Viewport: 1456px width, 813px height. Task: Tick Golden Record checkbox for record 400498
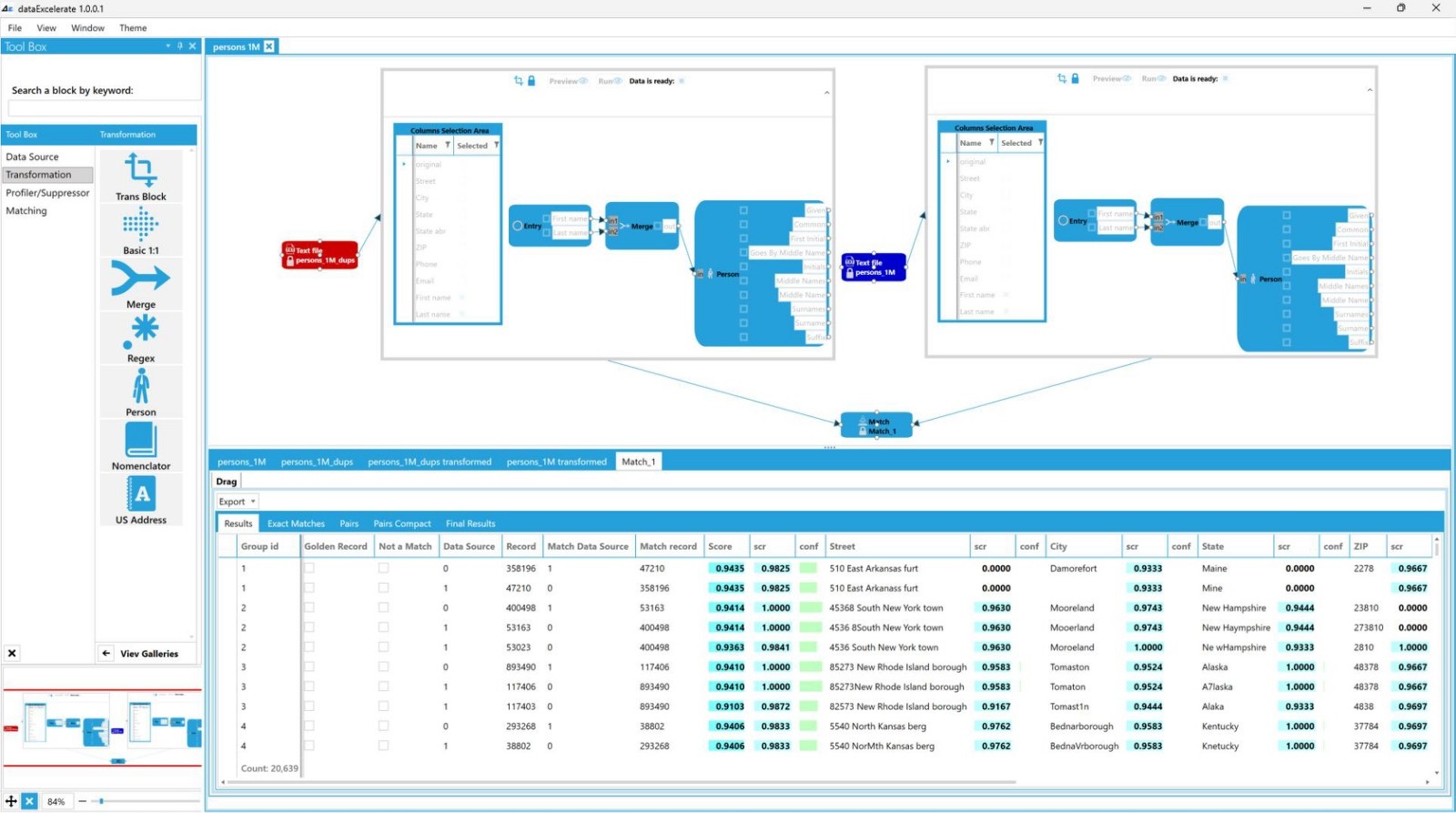point(309,608)
